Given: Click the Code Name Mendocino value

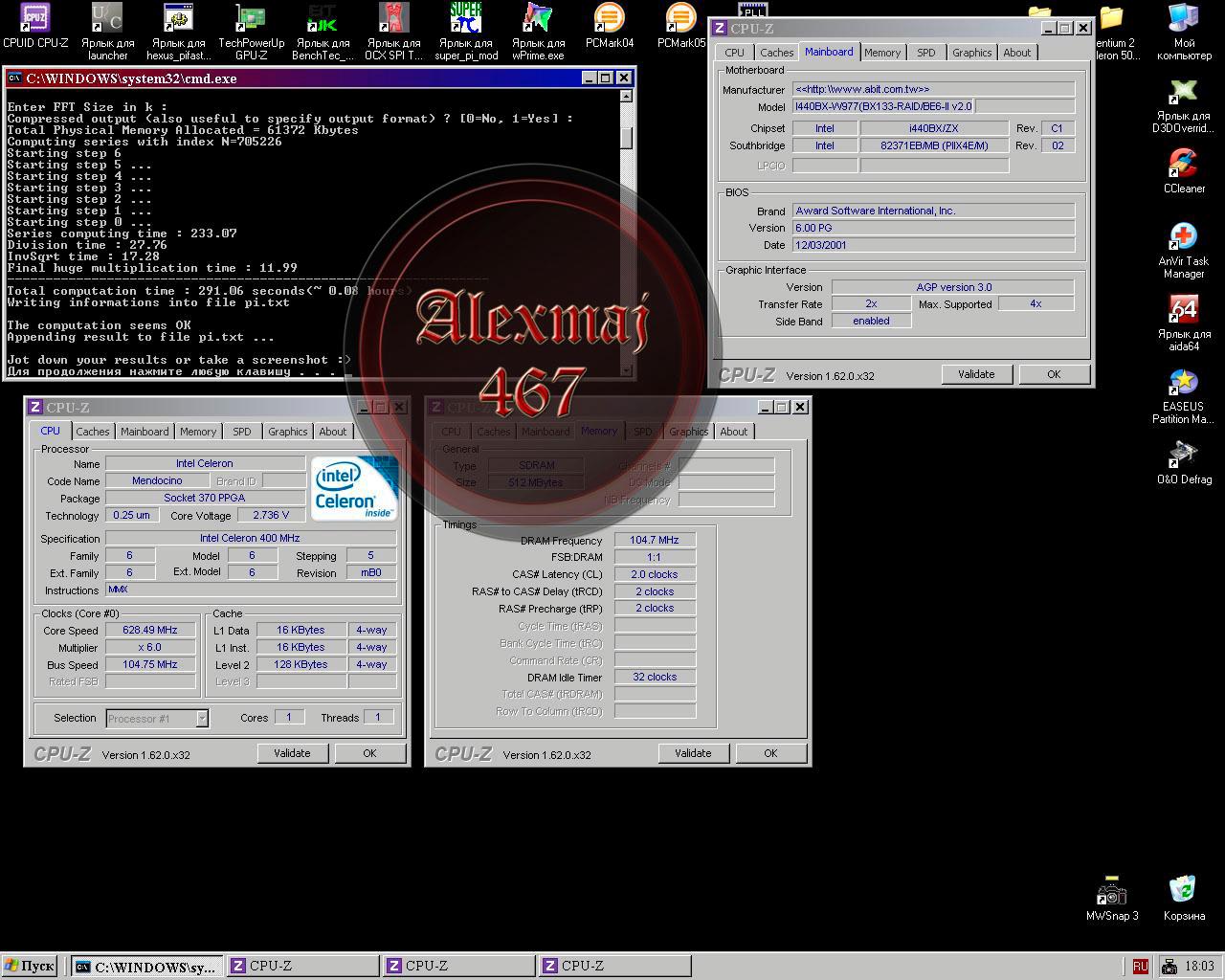Looking at the screenshot, I should (157, 480).
